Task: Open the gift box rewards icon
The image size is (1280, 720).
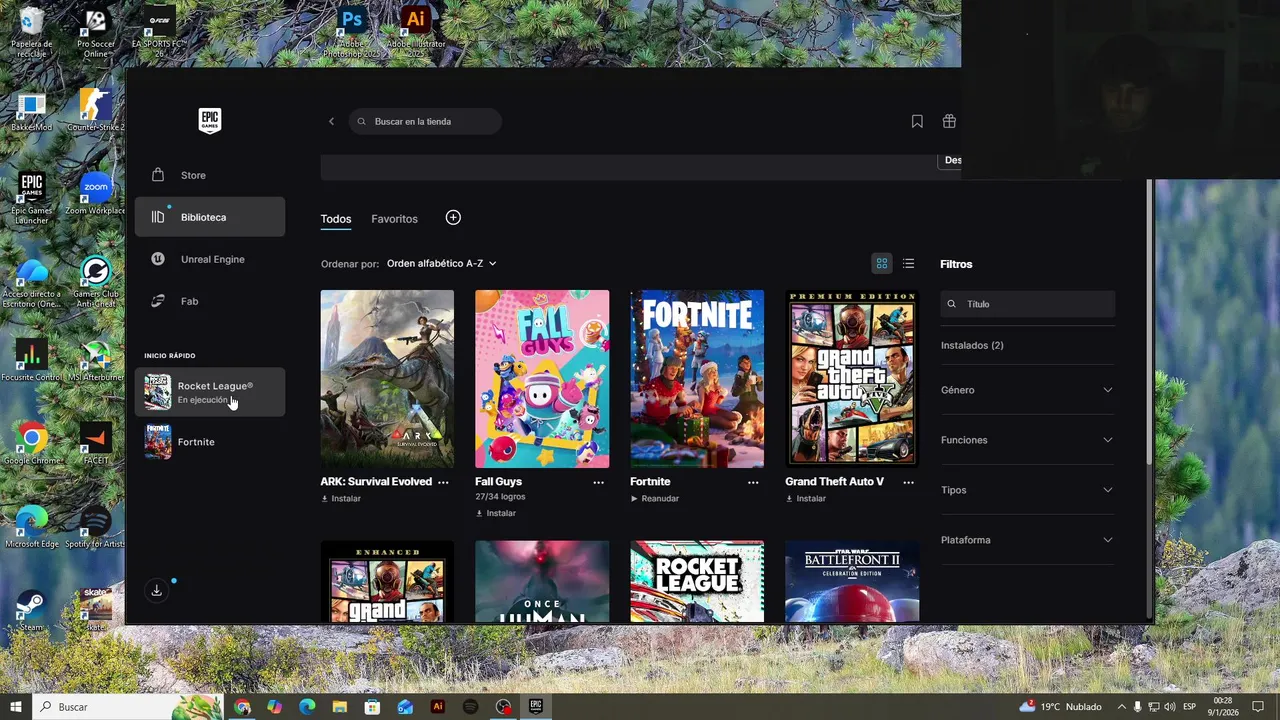Action: tap(949, 121)
